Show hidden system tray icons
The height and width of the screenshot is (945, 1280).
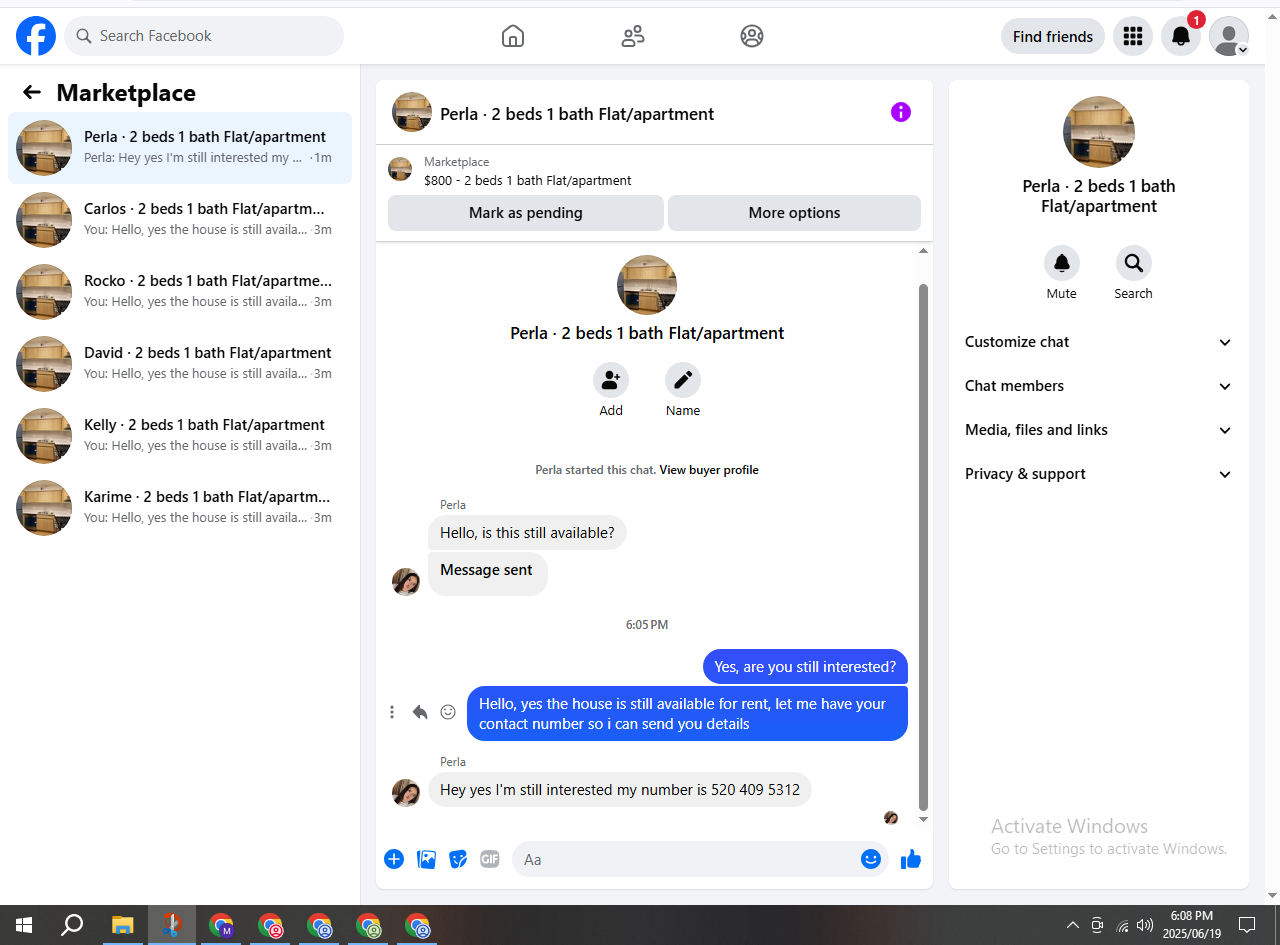1073,925
